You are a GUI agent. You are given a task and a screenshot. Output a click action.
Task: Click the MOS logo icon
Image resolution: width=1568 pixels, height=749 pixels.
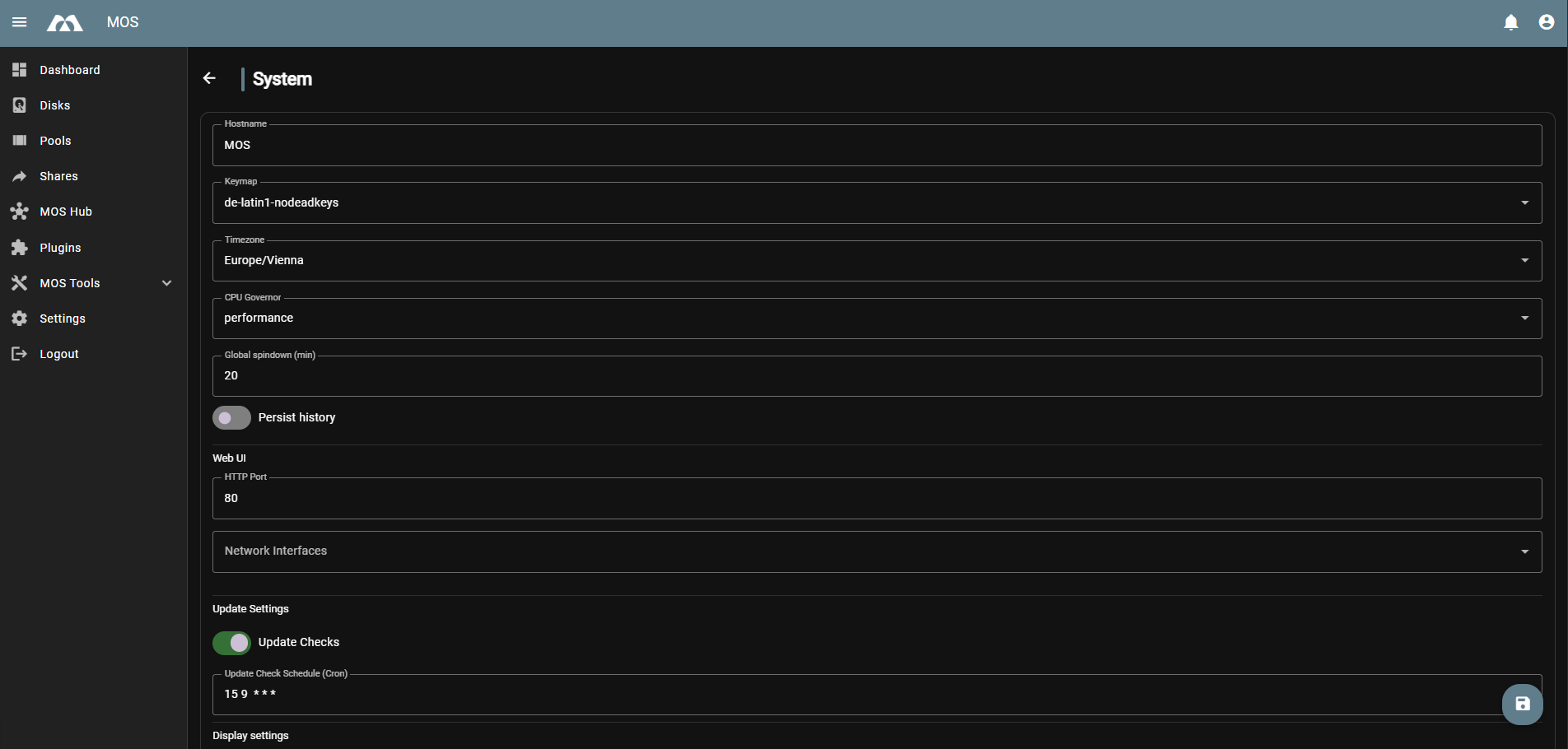tap(65, 23)
